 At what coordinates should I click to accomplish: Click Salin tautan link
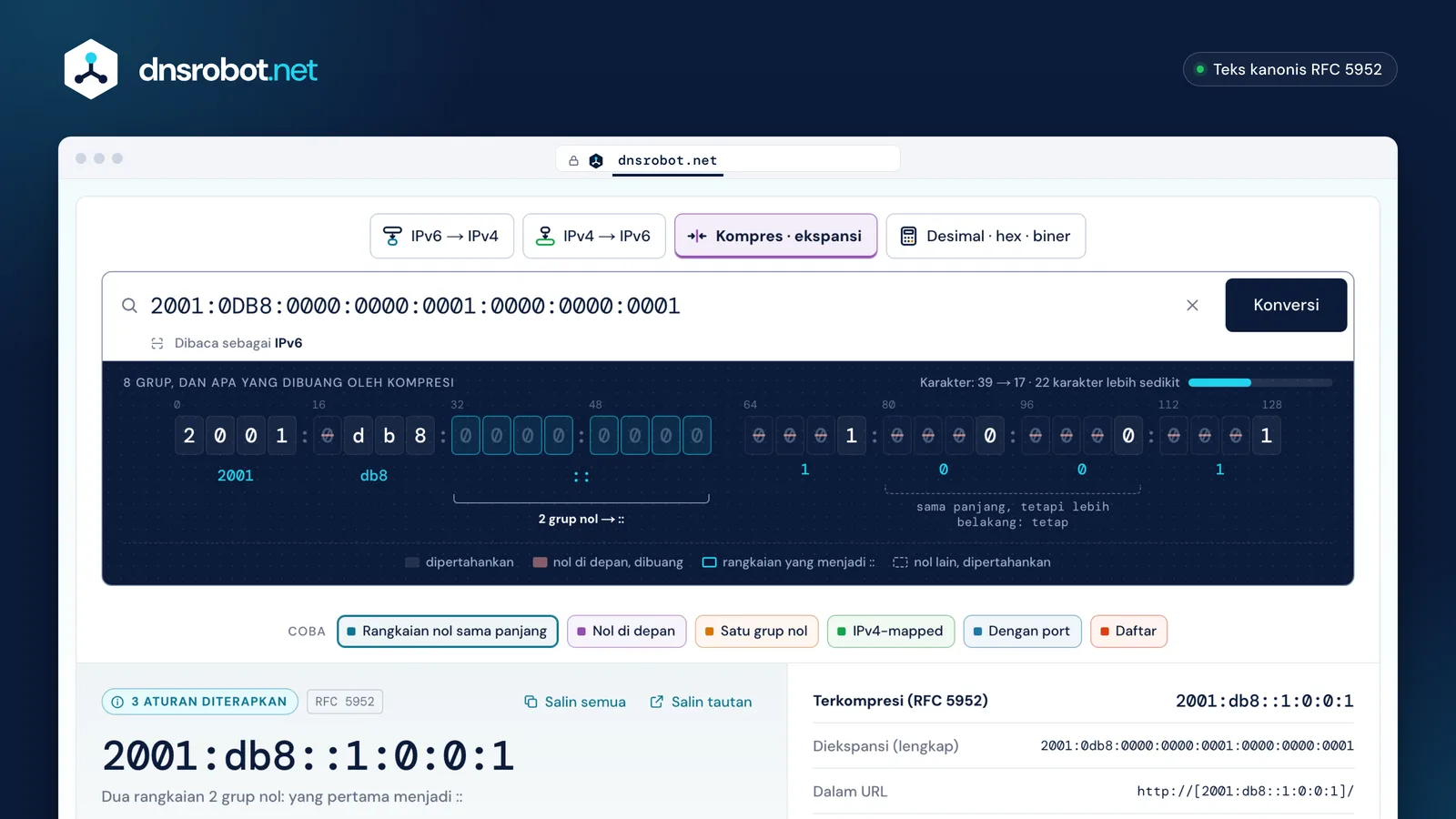click(x=702, y=702)
